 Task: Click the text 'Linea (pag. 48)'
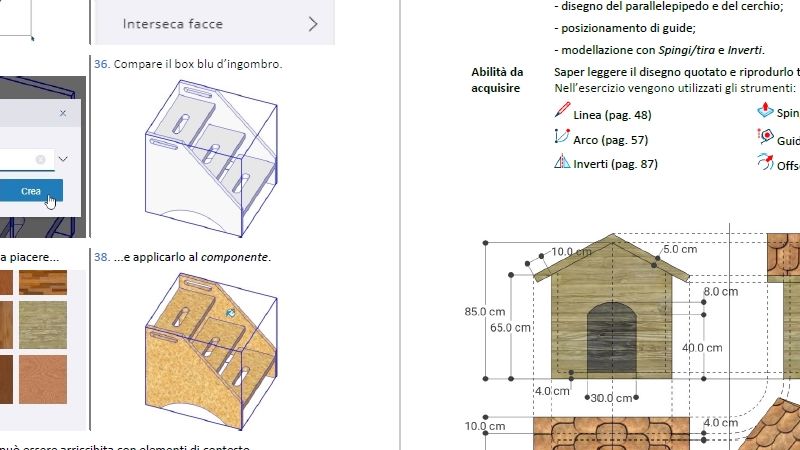pyautogui.click(x=612, y=115)
